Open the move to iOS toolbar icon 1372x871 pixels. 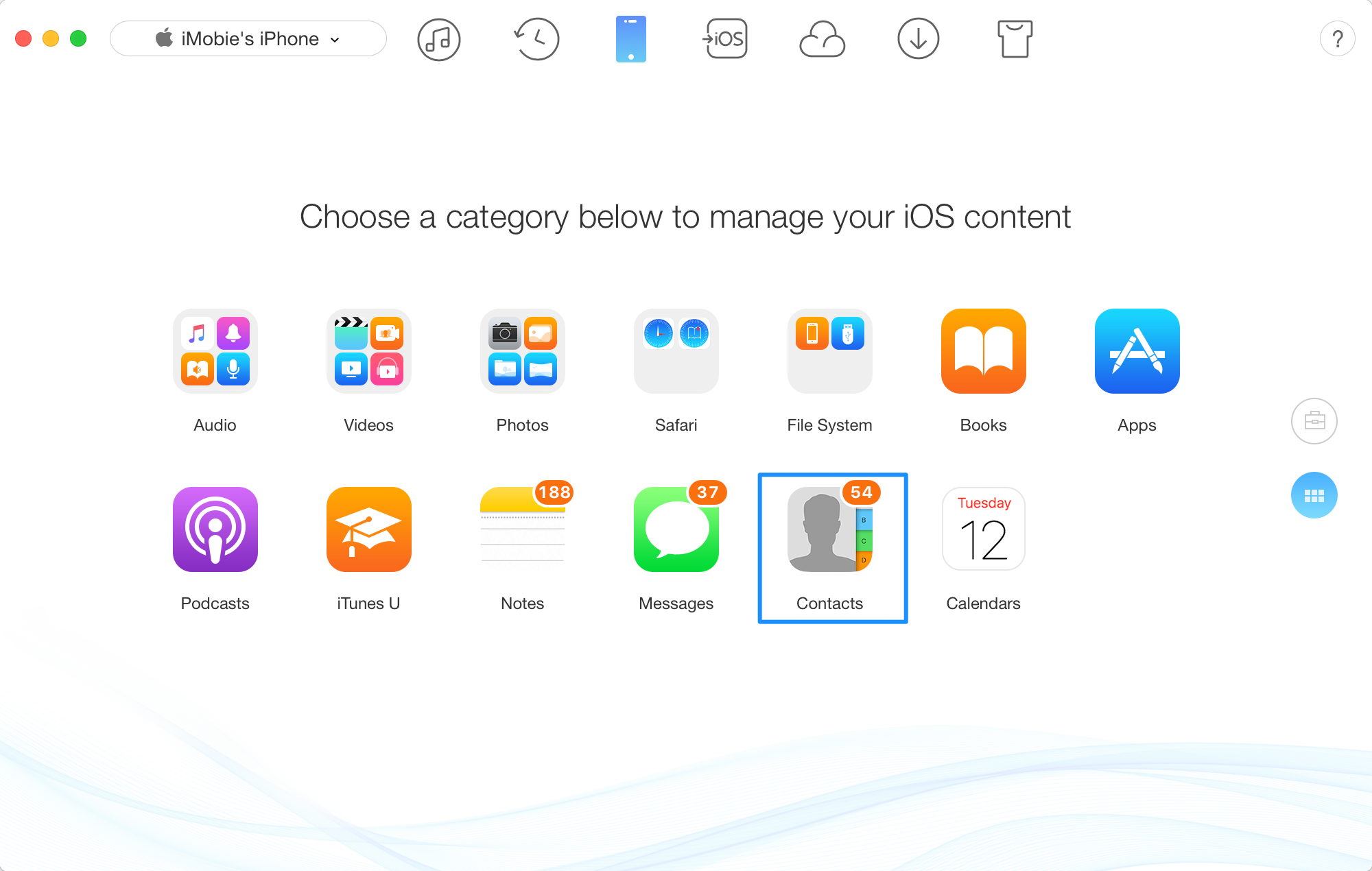coord(725,39)
